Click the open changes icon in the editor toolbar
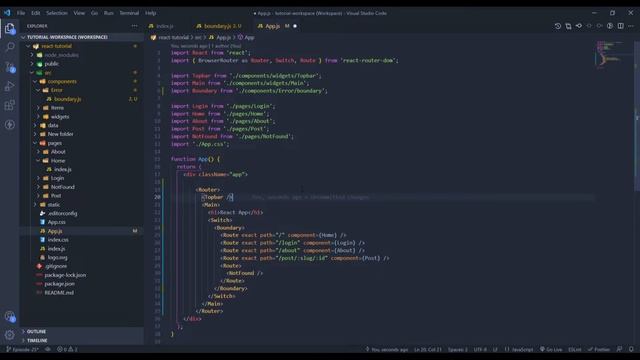Screen dimensions: 640x360 (568, 26)
